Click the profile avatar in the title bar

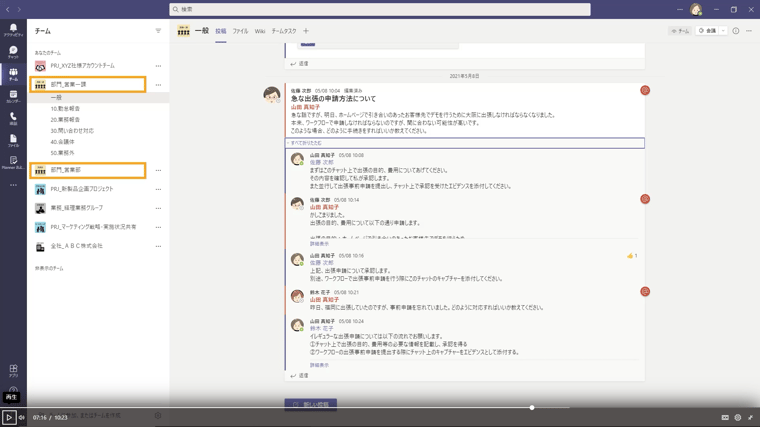696,9
